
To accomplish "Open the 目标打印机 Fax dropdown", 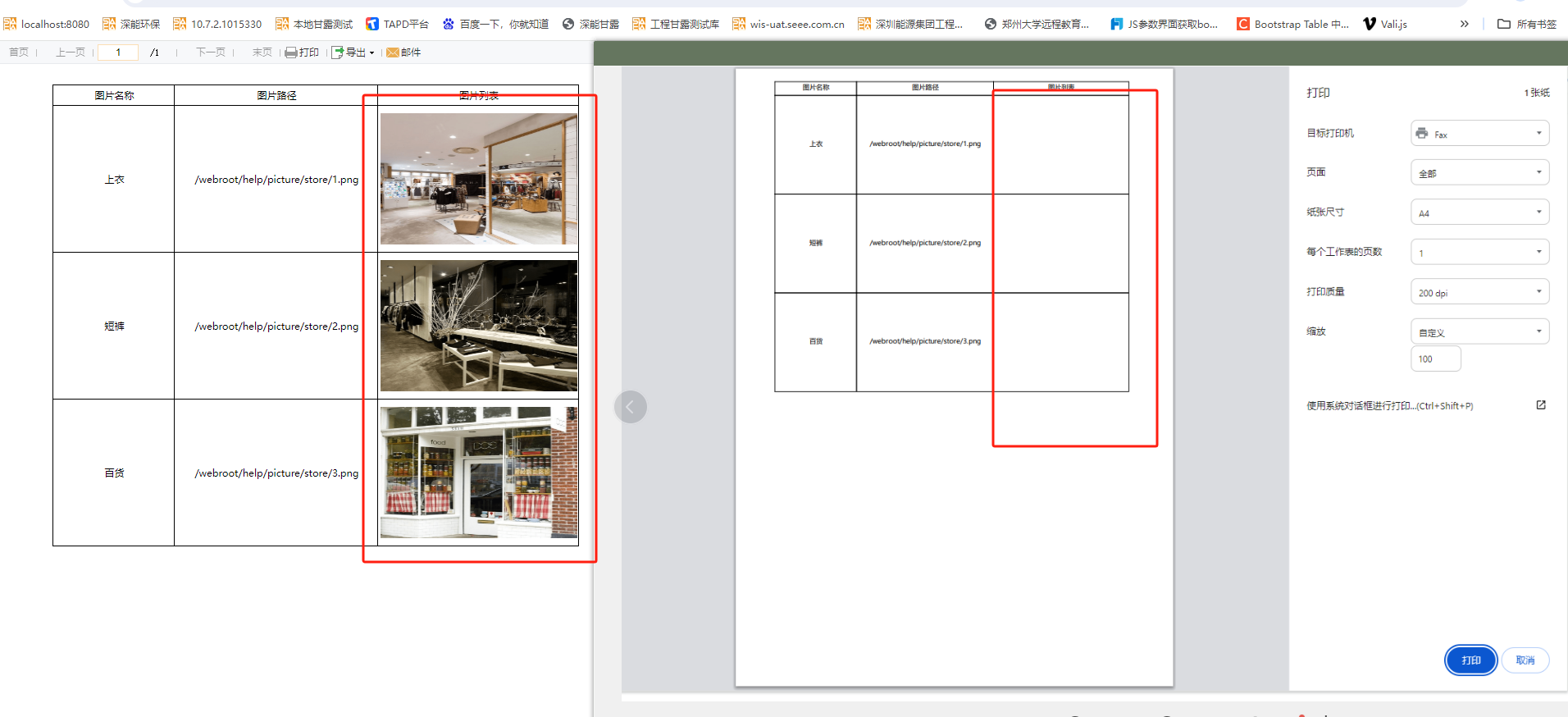I will click(1479, 133).
